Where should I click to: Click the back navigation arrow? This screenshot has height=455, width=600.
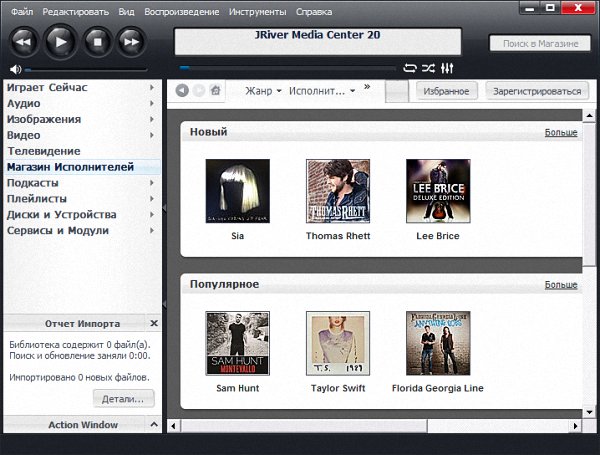[182, 91]
